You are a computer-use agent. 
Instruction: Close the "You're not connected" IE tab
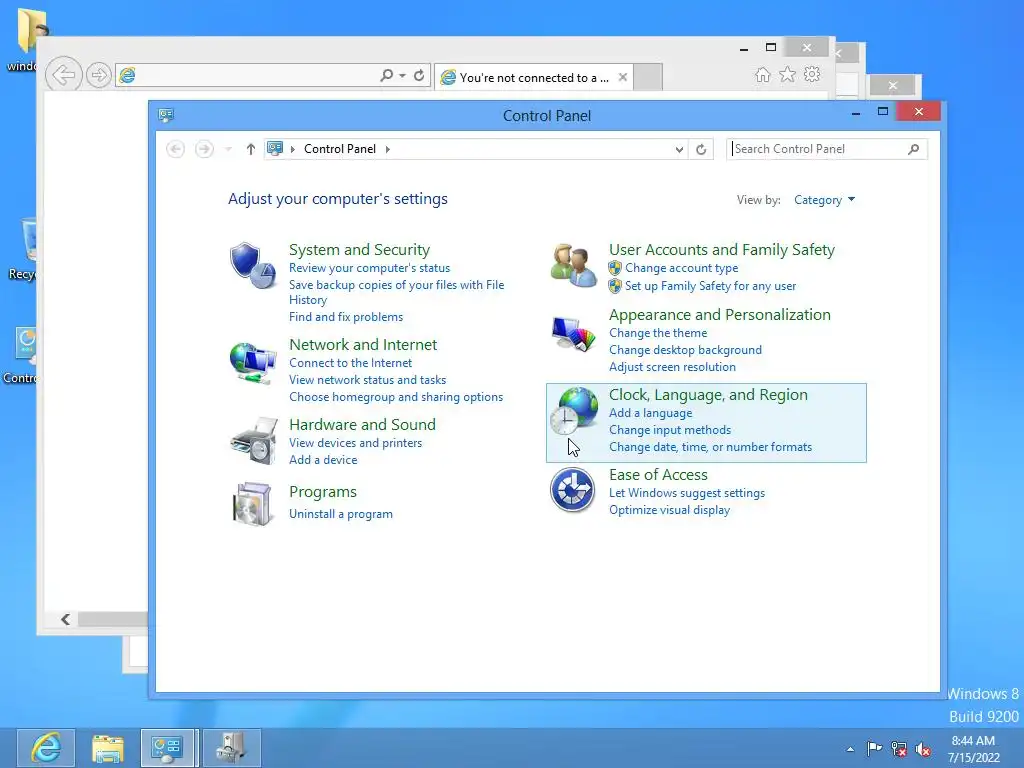pyautogui.click(x=622, y=77)
